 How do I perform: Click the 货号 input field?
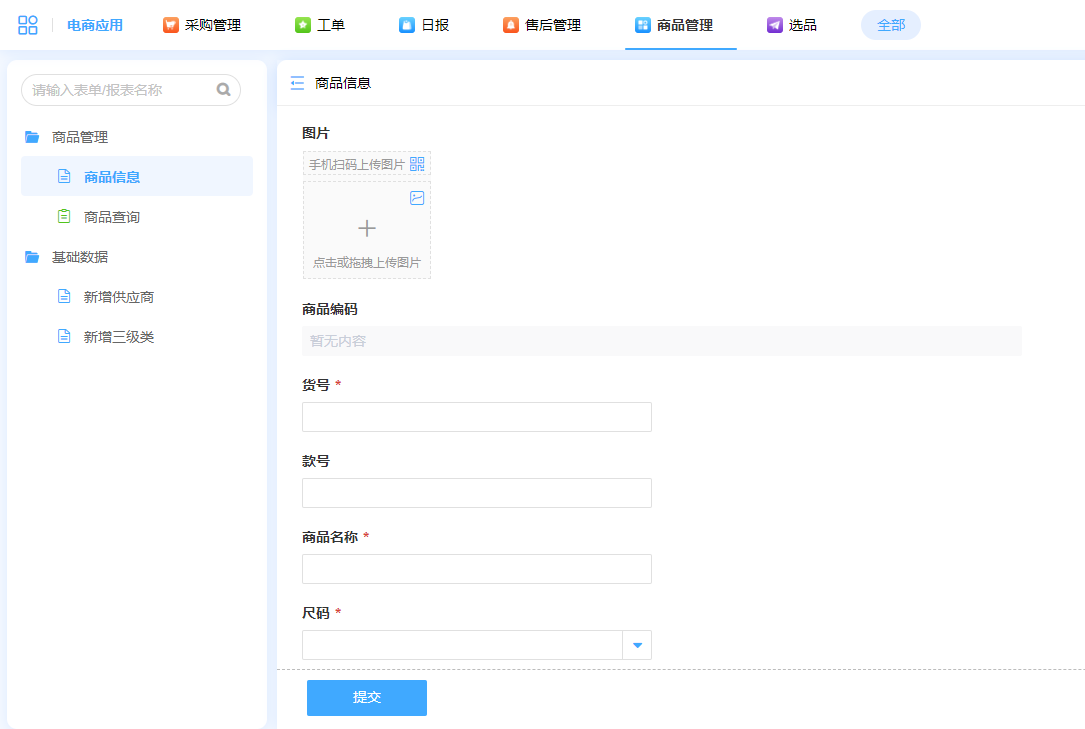(477, 417)
